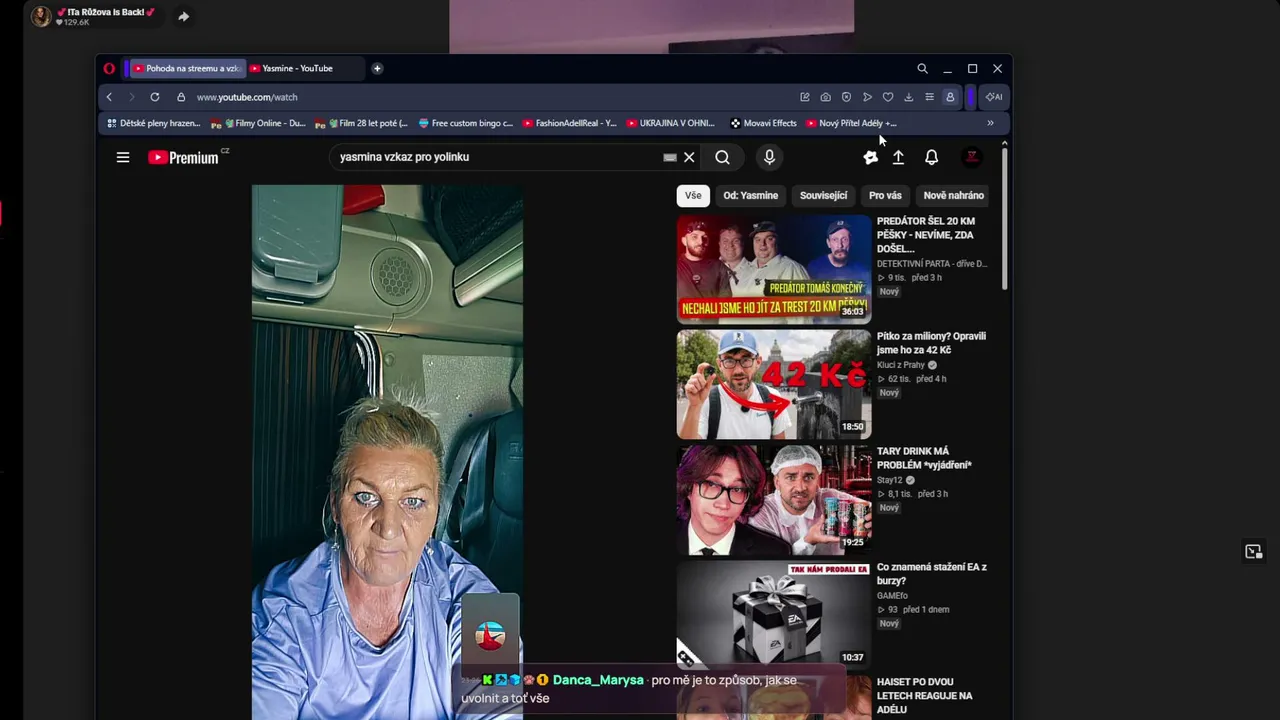1280x720 pixels.
Task: Visit 'Kluci z Prahy' channel
Action: pyautogui.click(x=901, y=365)
